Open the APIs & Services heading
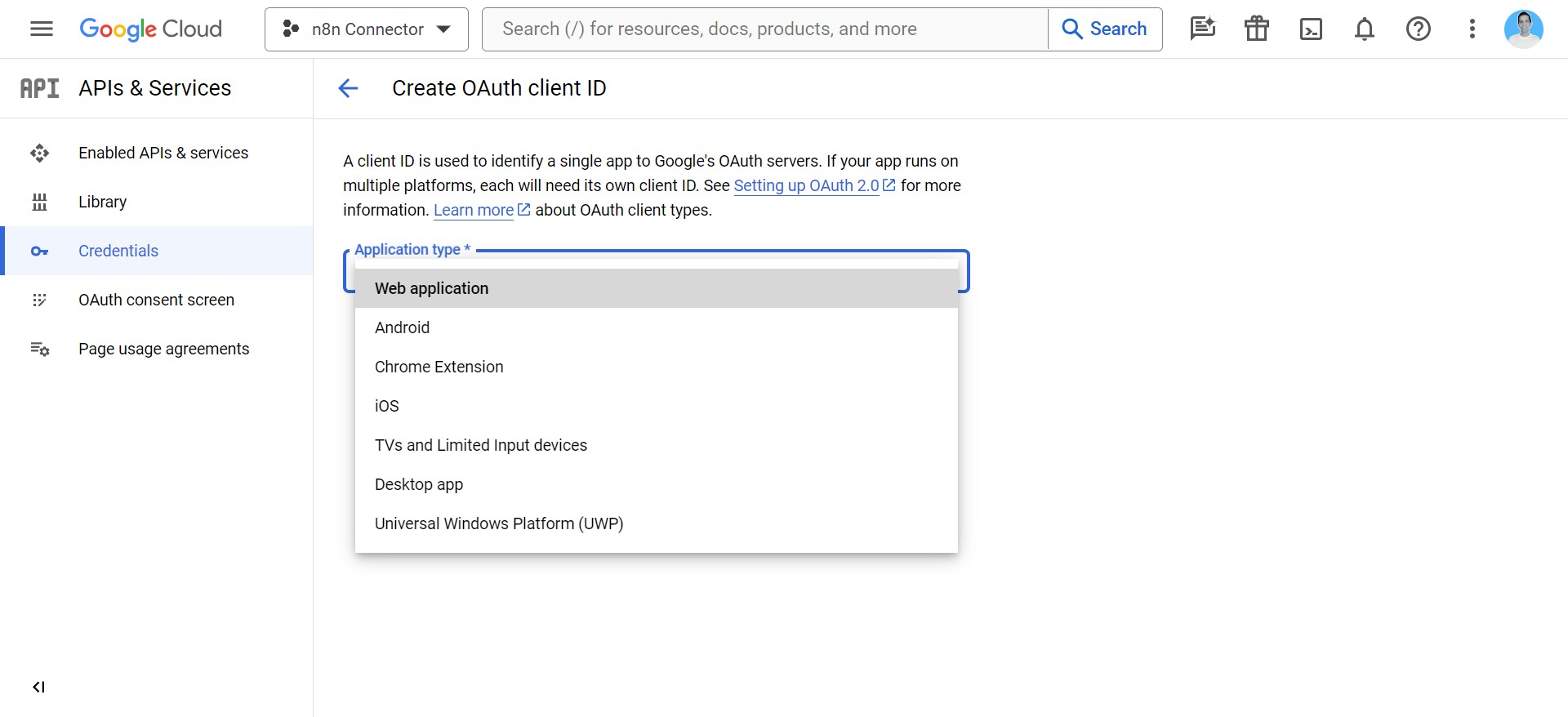Screen dimensions: 1568x717 [x=155, y=88]
